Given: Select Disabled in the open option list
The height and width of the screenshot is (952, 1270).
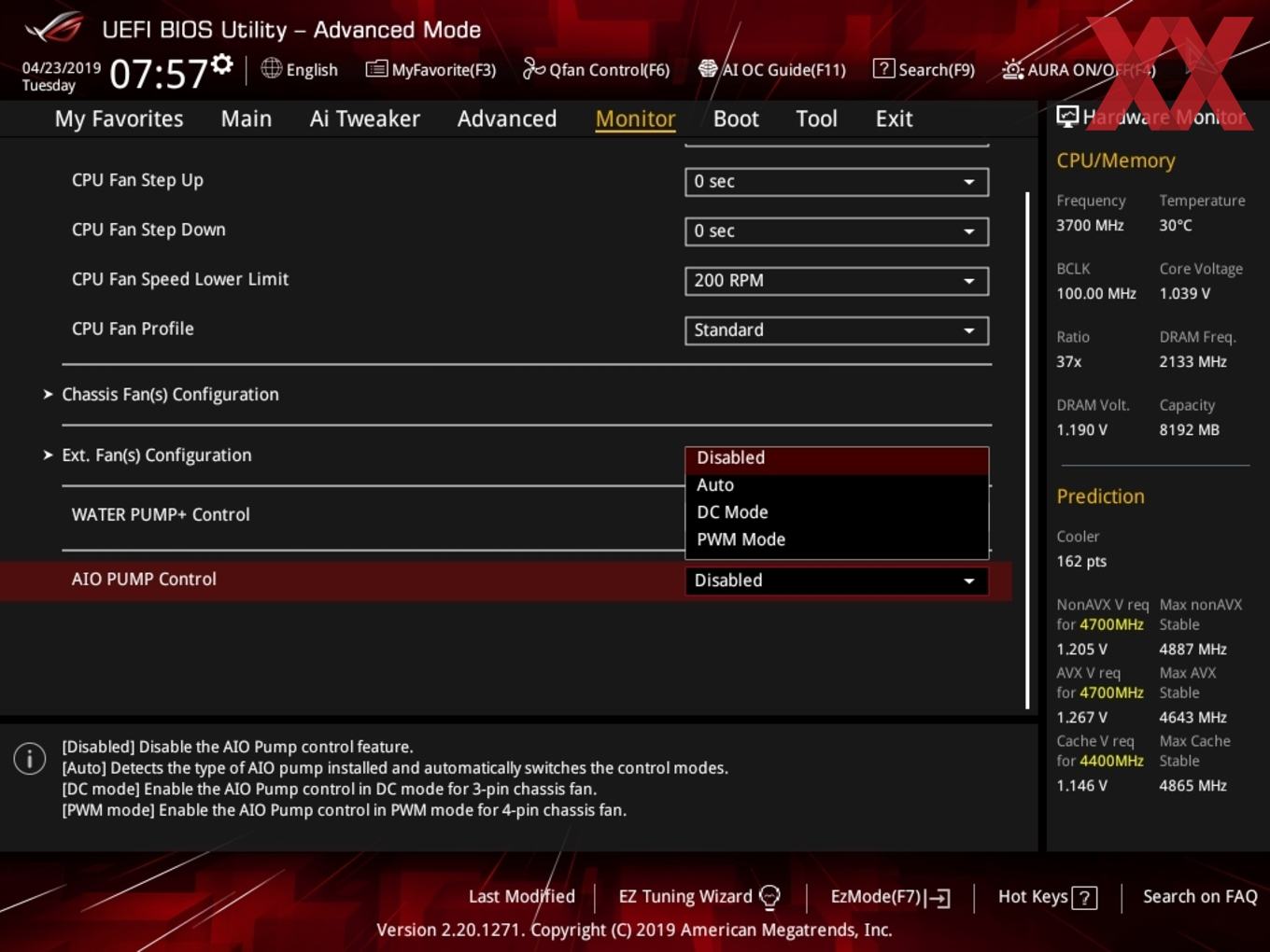Looking at the screenshot, I should click(x=837, y=458).
